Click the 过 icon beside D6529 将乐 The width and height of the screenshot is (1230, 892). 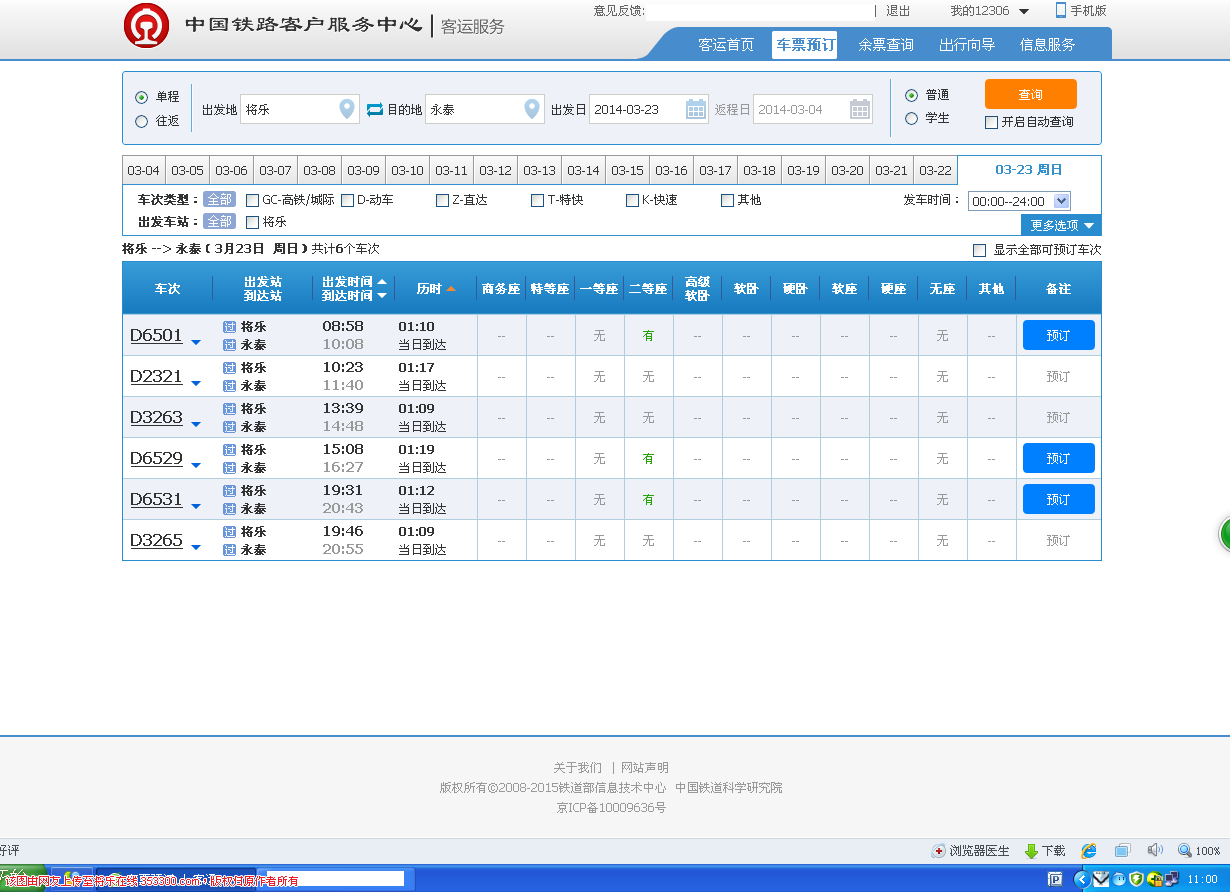(x=229, y=450)
